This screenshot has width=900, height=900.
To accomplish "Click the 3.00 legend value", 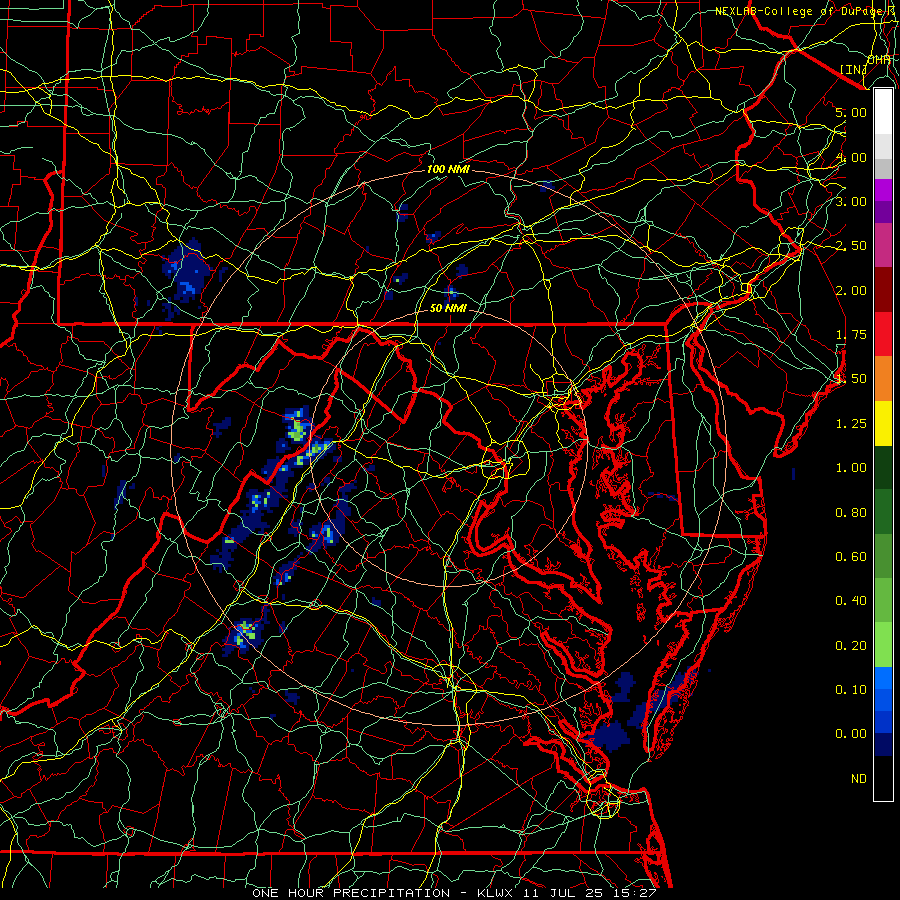I will tap(851, 201).
